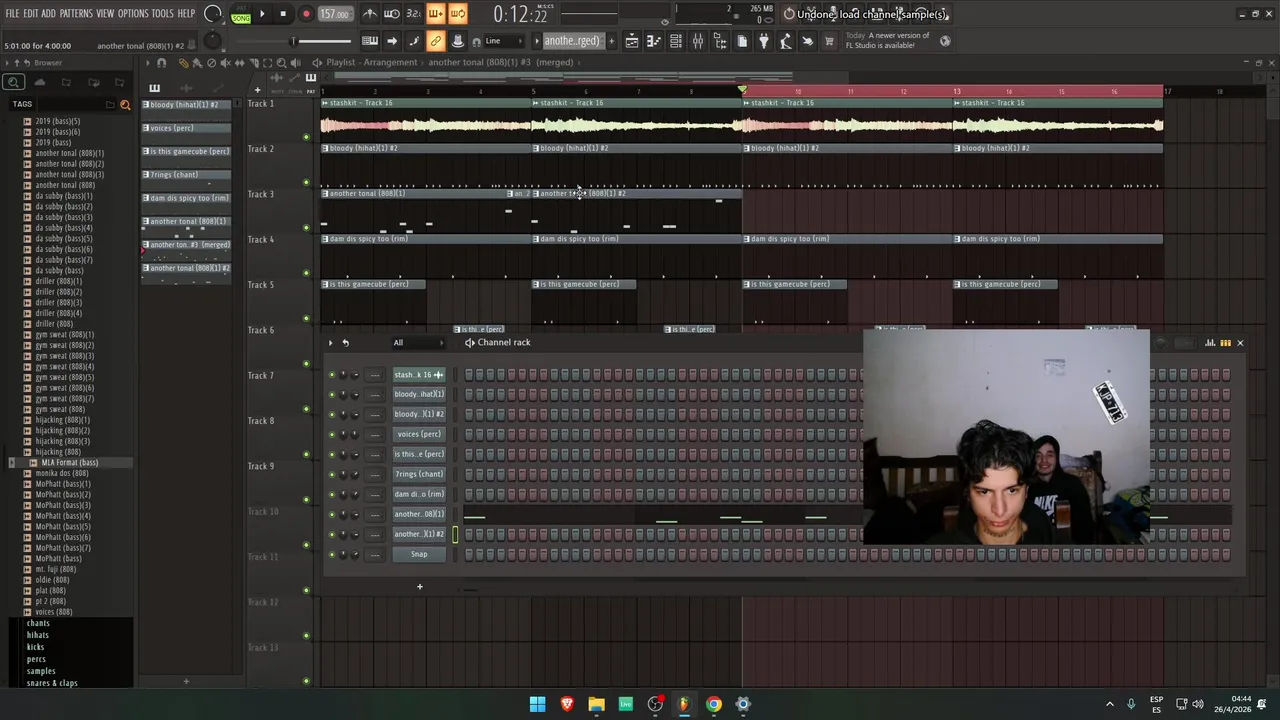The height and width of the screenshot is (720, 1280).
Task: Open the PATTERNS menu
Action: coord(76,14)
